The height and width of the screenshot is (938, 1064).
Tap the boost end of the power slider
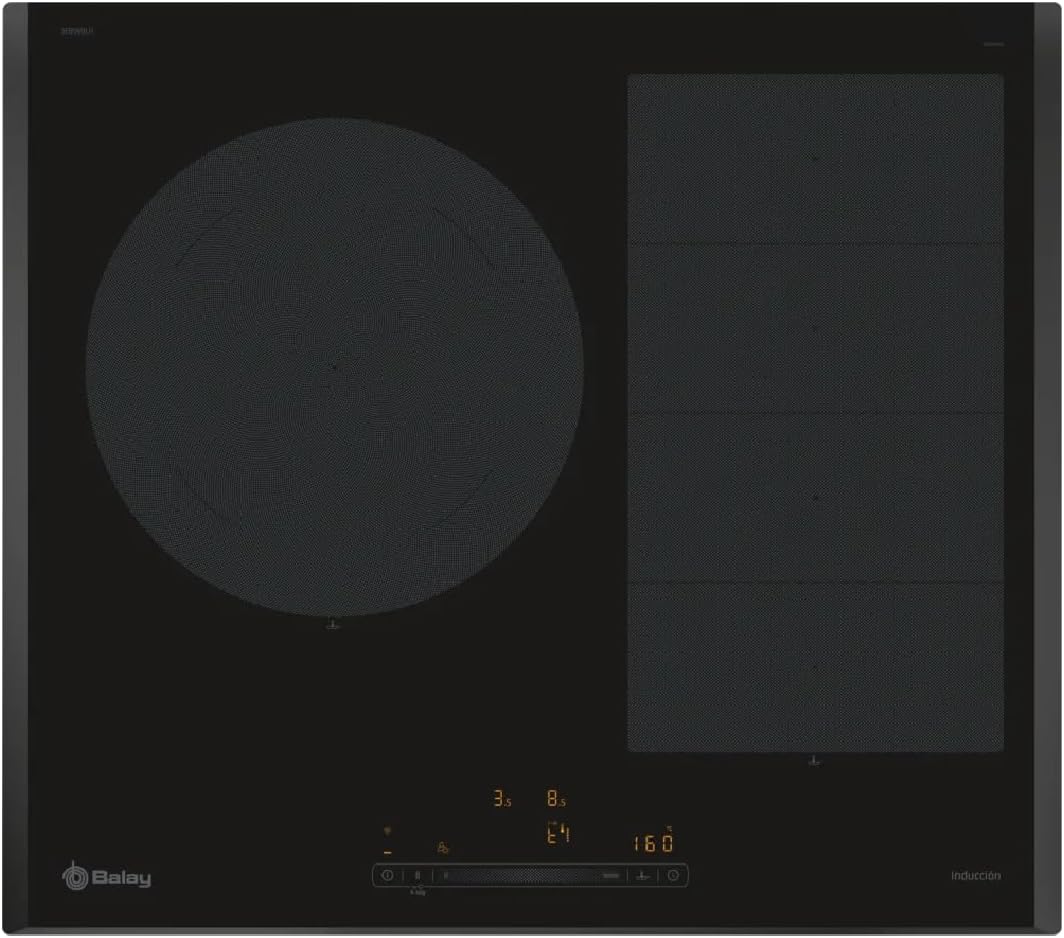(x=611, y=876)
